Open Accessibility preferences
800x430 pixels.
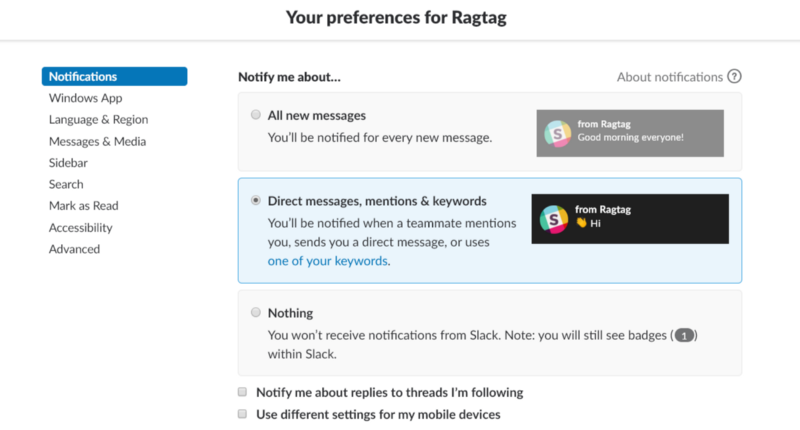[x=80, y=228]
